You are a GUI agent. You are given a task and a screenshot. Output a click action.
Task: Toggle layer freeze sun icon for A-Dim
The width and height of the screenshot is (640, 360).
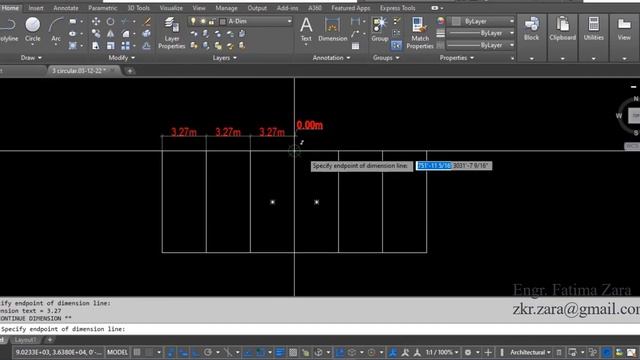[x=202, y=21]
